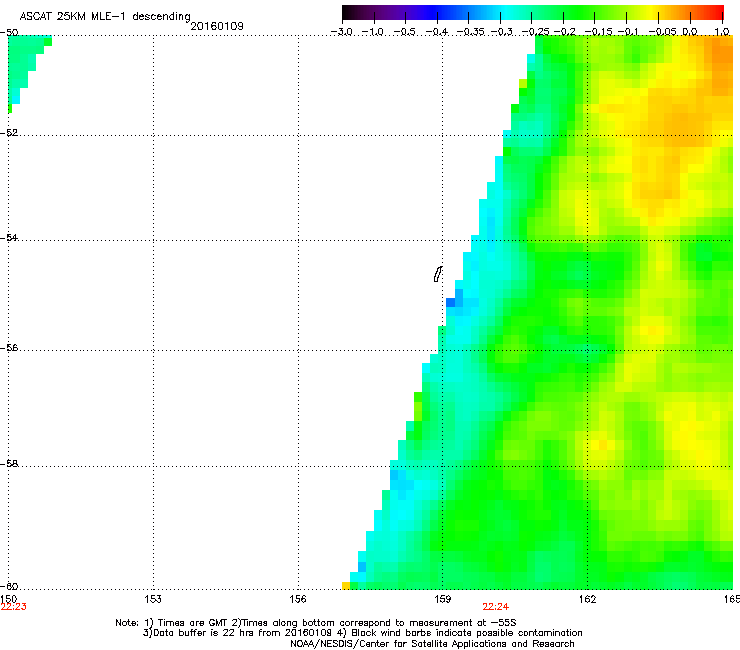Screen dimensions: 740x650
Task: Click the red time stamp 22:24
Action: [x=496, y=607]
